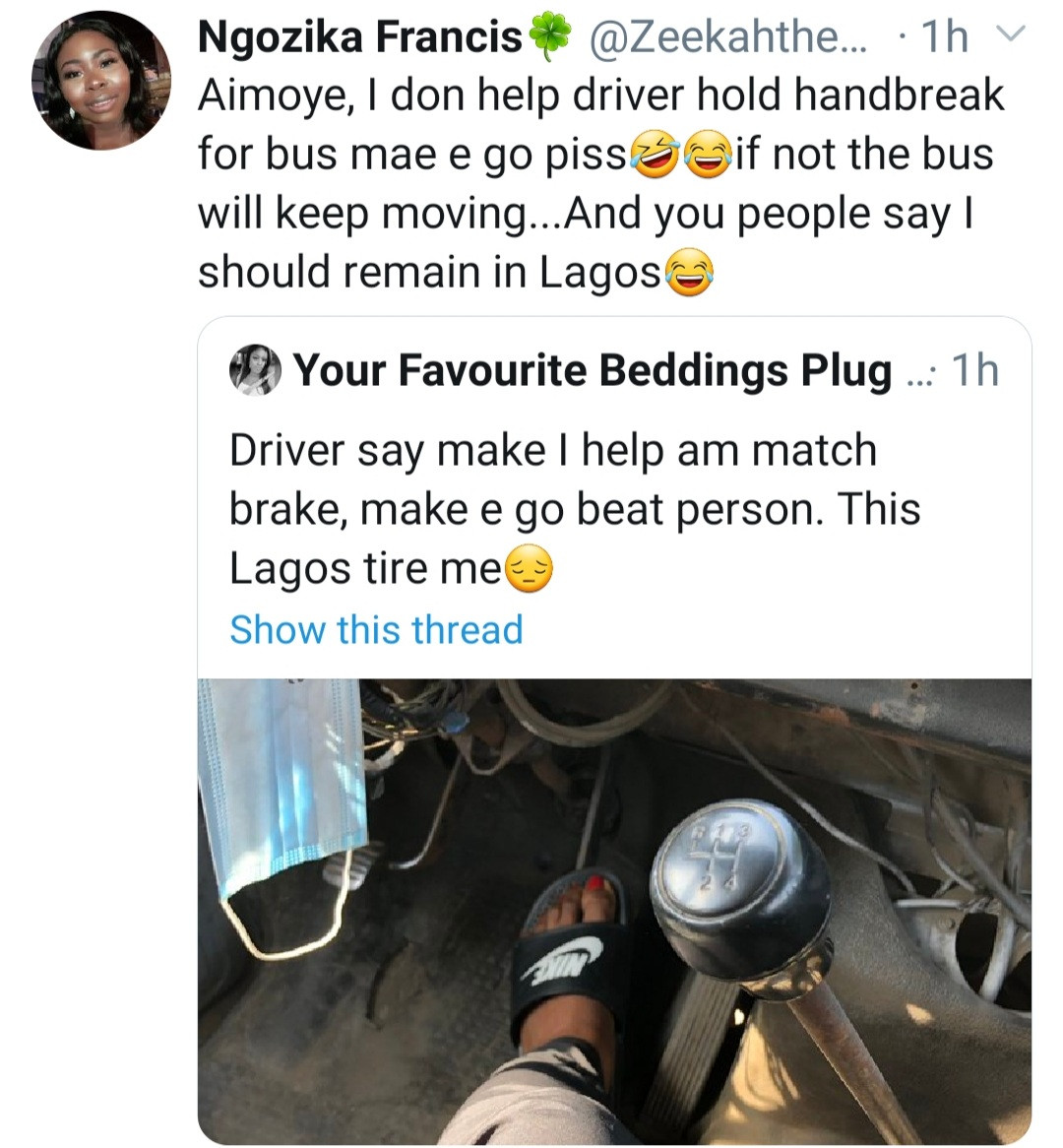Click the crying-laughing emoji after 'Lagos'
1063x1148 pixels.
pos(689,273)
